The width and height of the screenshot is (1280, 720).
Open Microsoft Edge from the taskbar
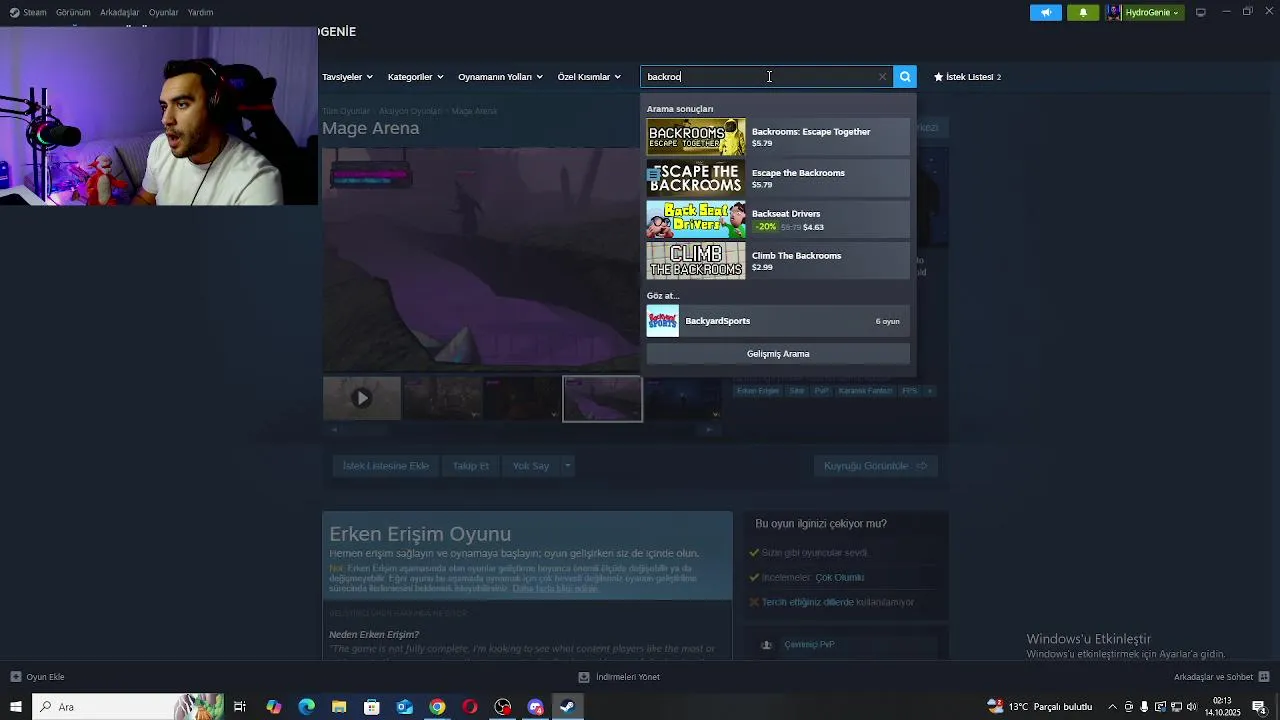(x=306, y=707)
